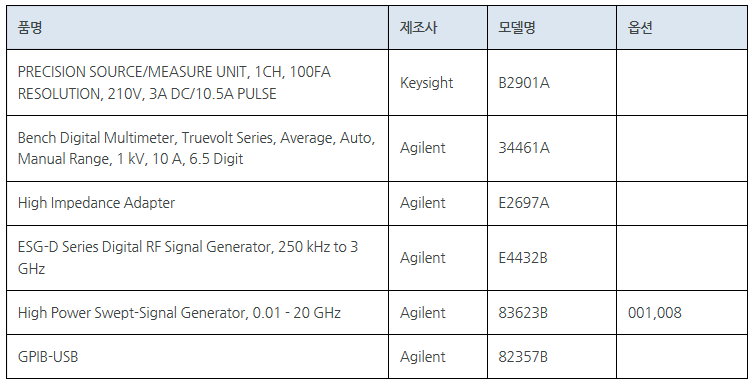Select the Keysight manufacturer cell
This screenshot has height=386, width=752.
click(x=438, y=82)
